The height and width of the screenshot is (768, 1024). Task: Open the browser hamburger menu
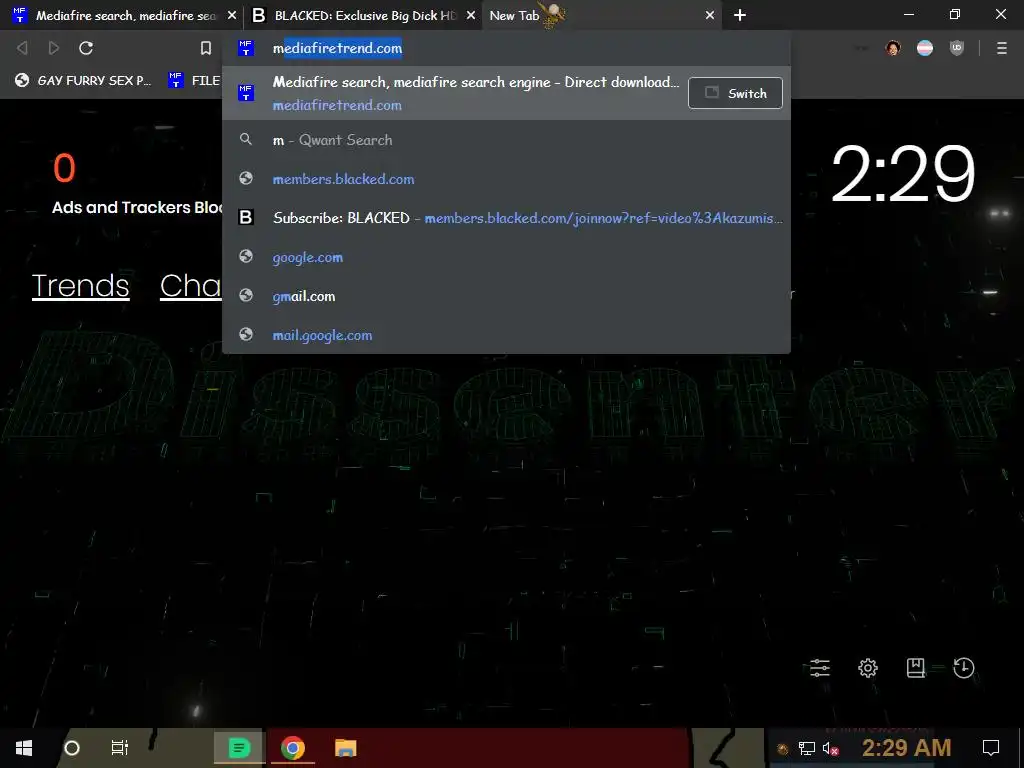1002,48
